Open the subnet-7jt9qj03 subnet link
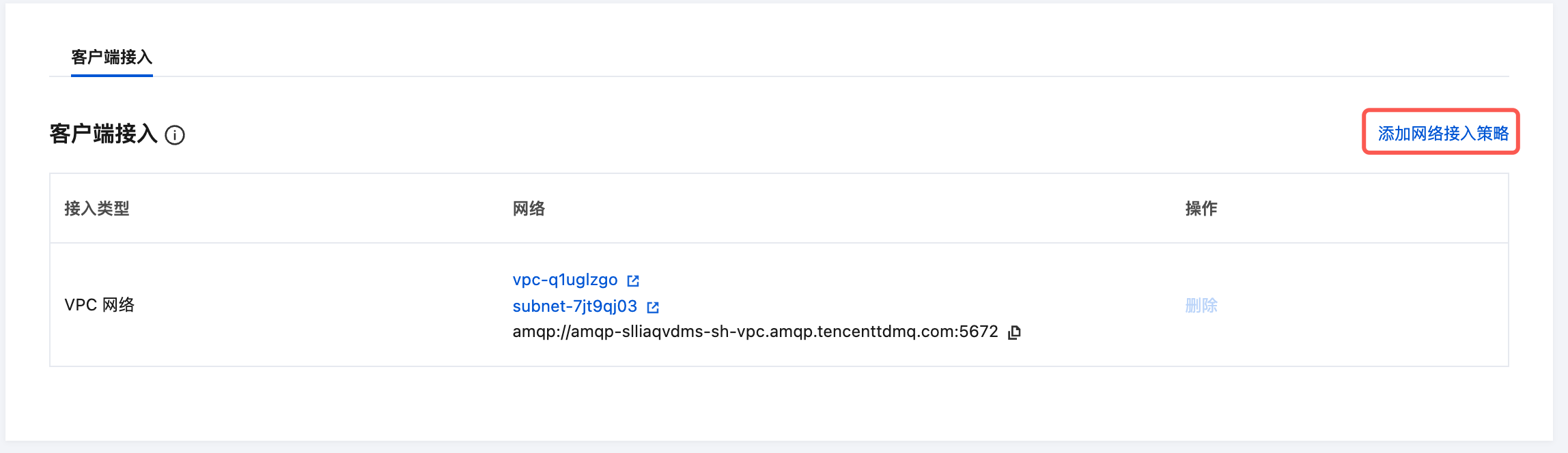This screenshot has width=1568, height=453. click(x=574, y=306)
